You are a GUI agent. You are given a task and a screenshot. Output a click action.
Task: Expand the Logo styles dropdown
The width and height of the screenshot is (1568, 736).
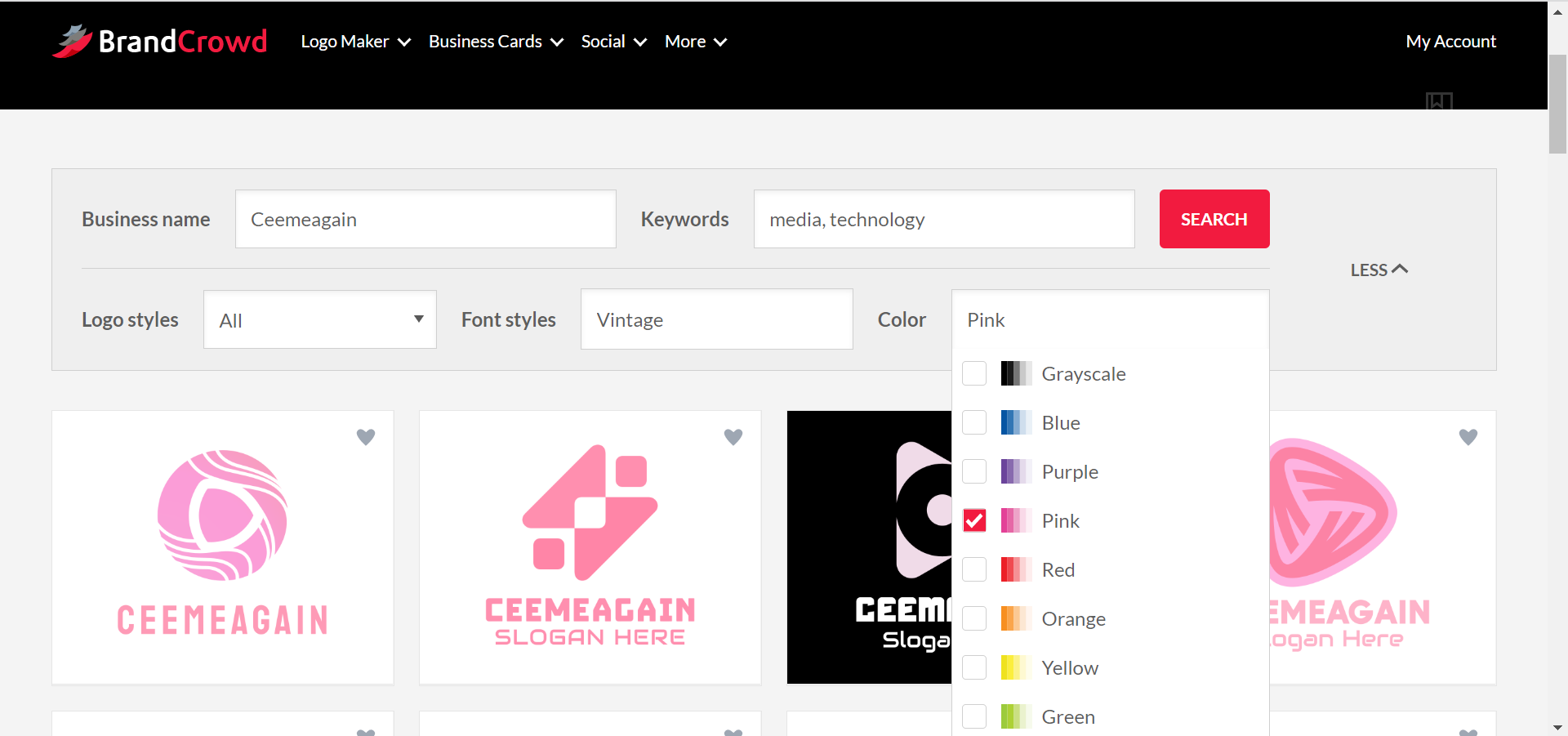[x=319, y=319]
